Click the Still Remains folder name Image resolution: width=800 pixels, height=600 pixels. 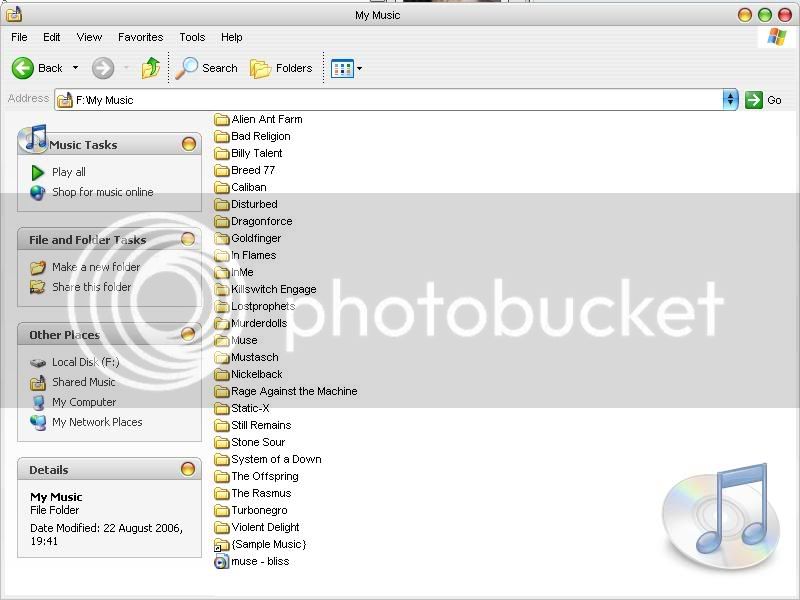point(261,425)
